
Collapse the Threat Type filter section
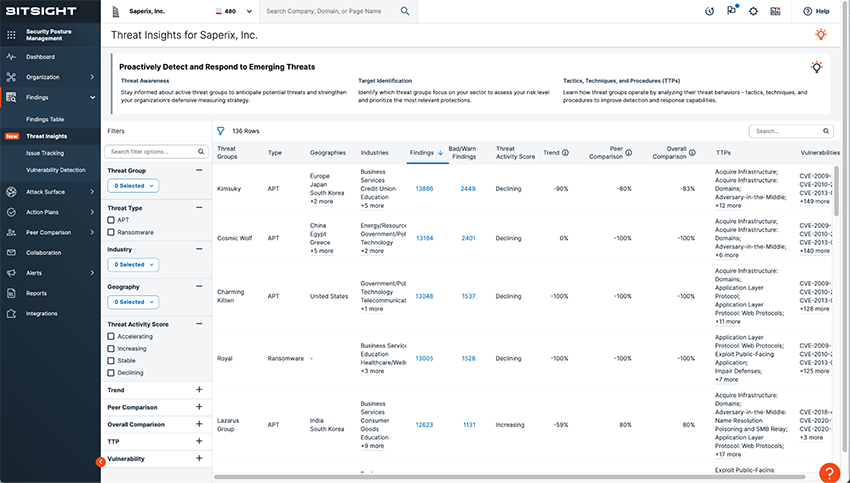pyautogui.click(x=199, y=208)
